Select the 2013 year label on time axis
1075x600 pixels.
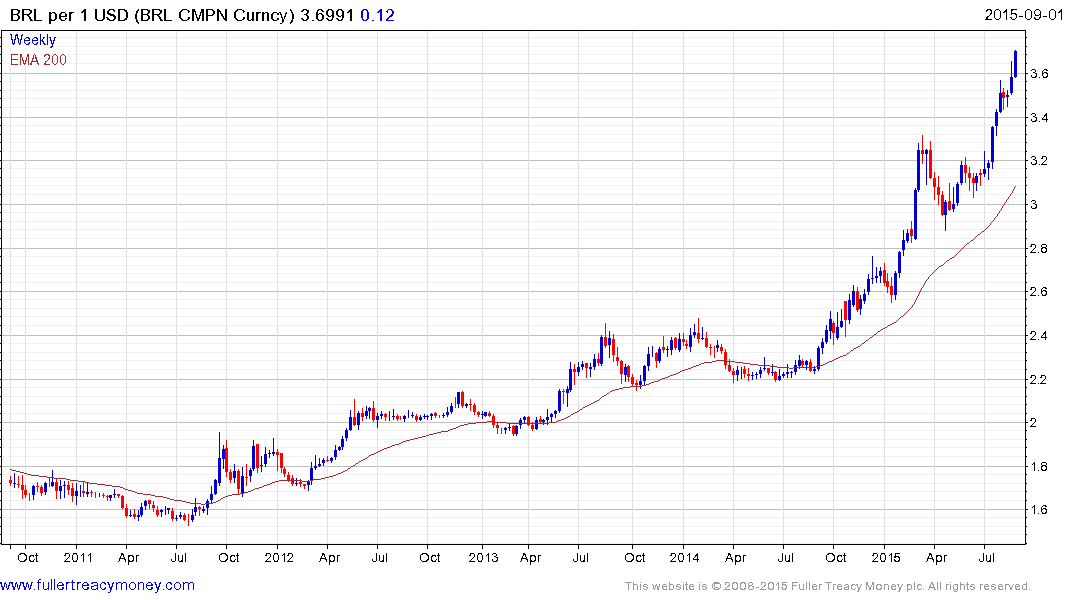click(x=483, y=557)
